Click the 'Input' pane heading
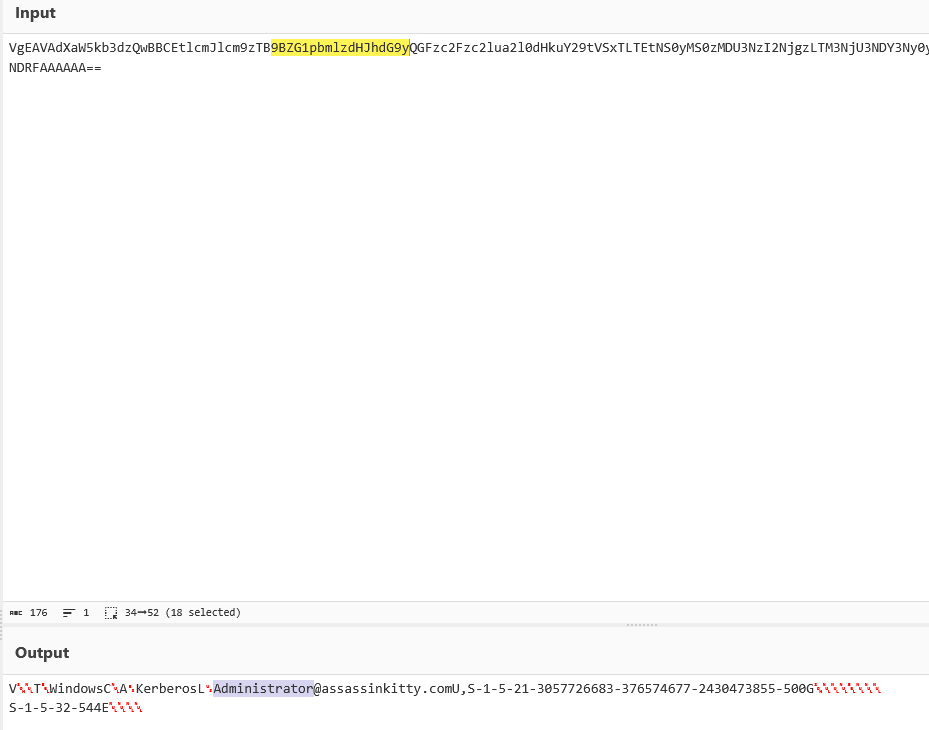Screen dimensions: 929x730 point(35,13)
